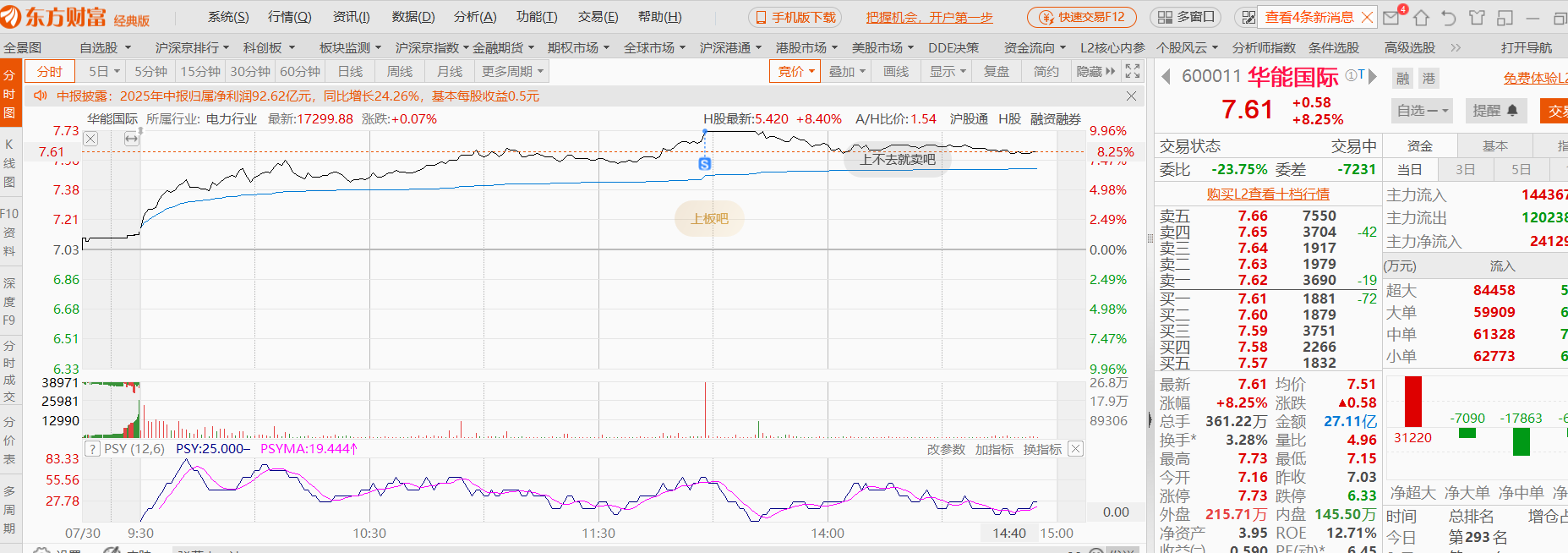Image resolution: width=1568 pixels, height=553 pixels.
Task: Open the 分析(A) menu
Action: pyautogui.click(x=475, y=17)
